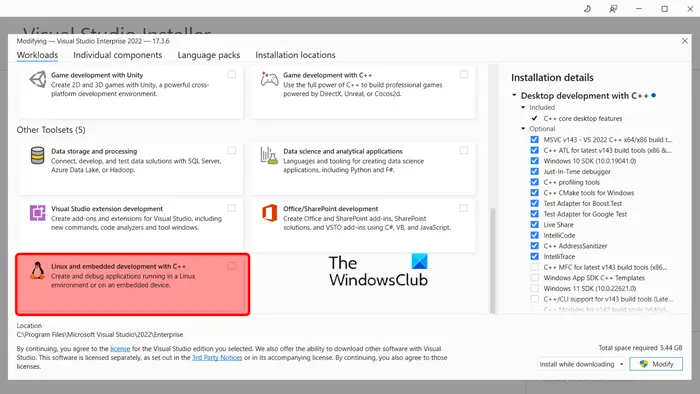Click the Game development with C++ controller icon
The image size is (700, 394).
point(270,80)
